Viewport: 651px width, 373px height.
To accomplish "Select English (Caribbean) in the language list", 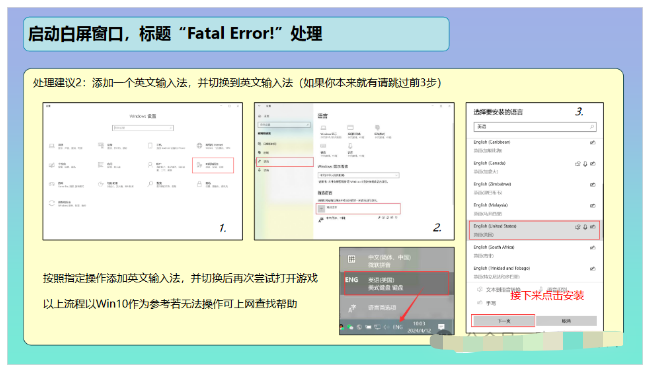I will [535, 146].
